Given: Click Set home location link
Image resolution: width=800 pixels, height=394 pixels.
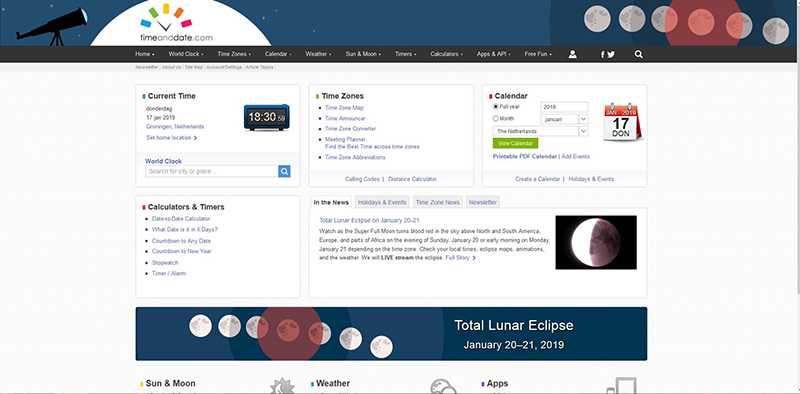Looking at the screenshot, I should tap(171, 138).
